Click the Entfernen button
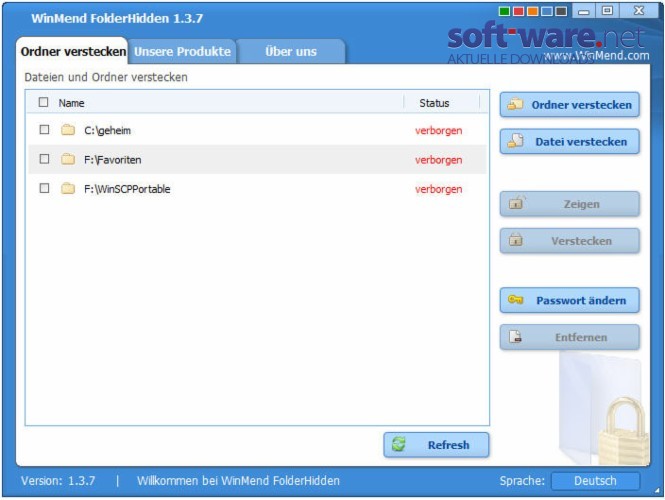This screenshot has width=665, height=500. [570, 337]
